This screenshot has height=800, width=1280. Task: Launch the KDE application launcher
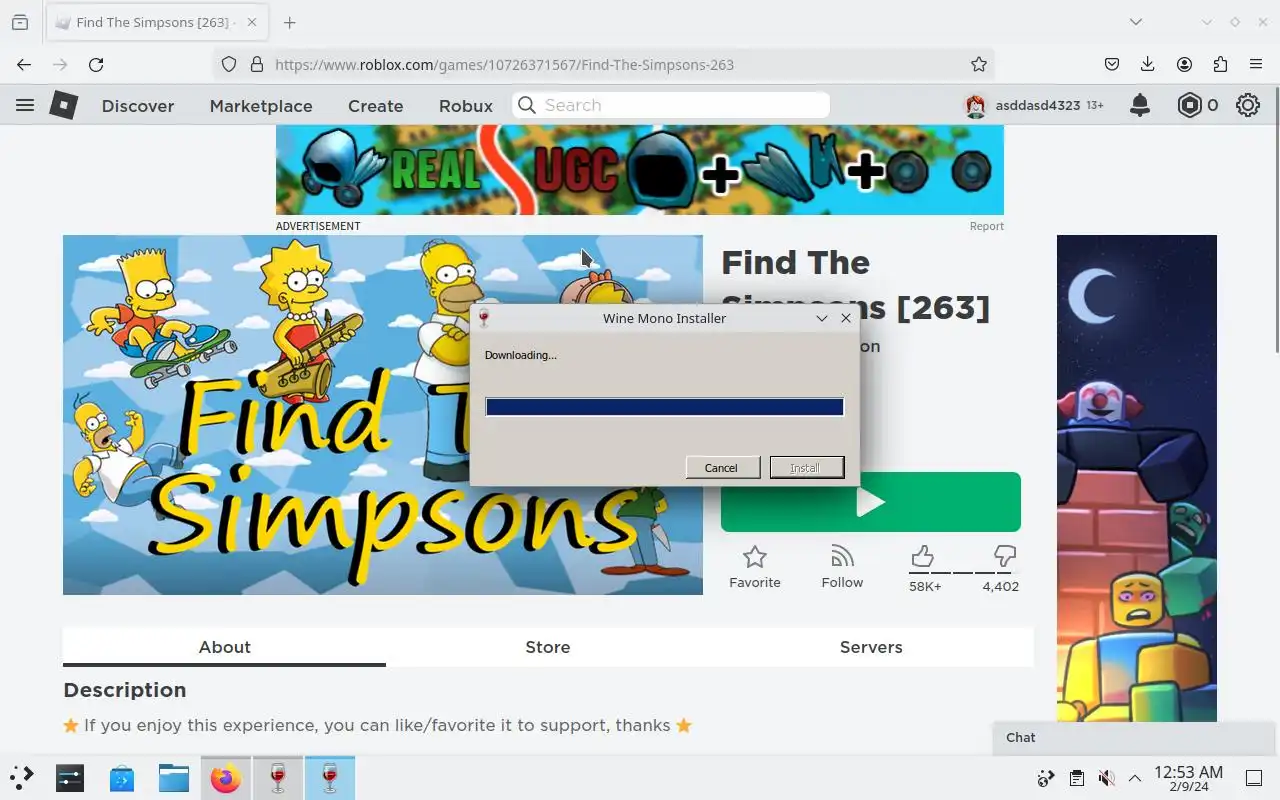(x=22, y=777)
